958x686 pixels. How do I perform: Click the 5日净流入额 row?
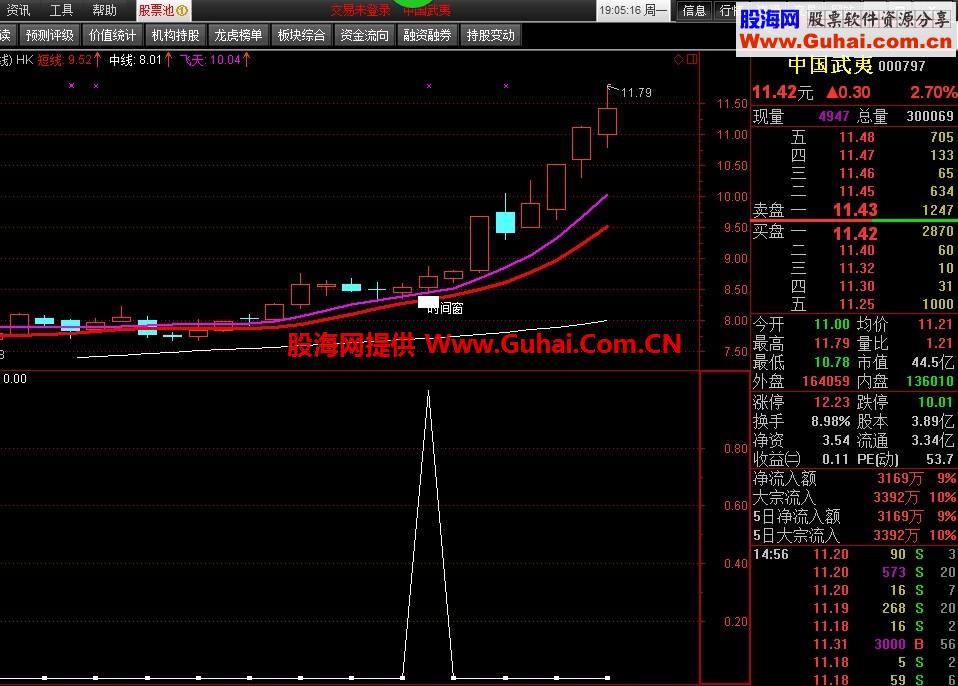tap(854, 516)
